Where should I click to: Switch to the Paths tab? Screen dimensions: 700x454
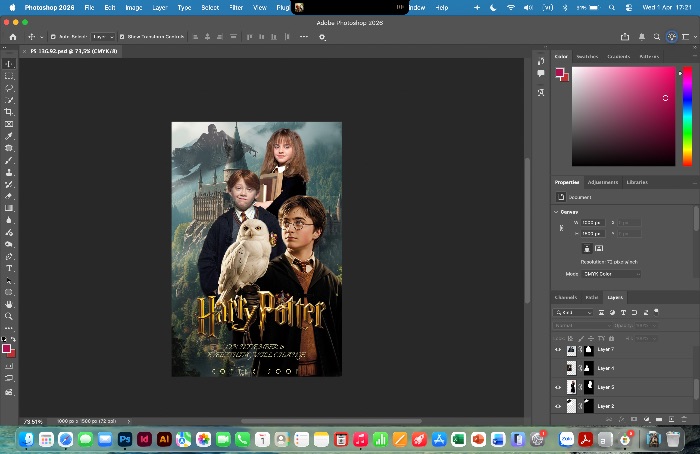click(592, 297)
